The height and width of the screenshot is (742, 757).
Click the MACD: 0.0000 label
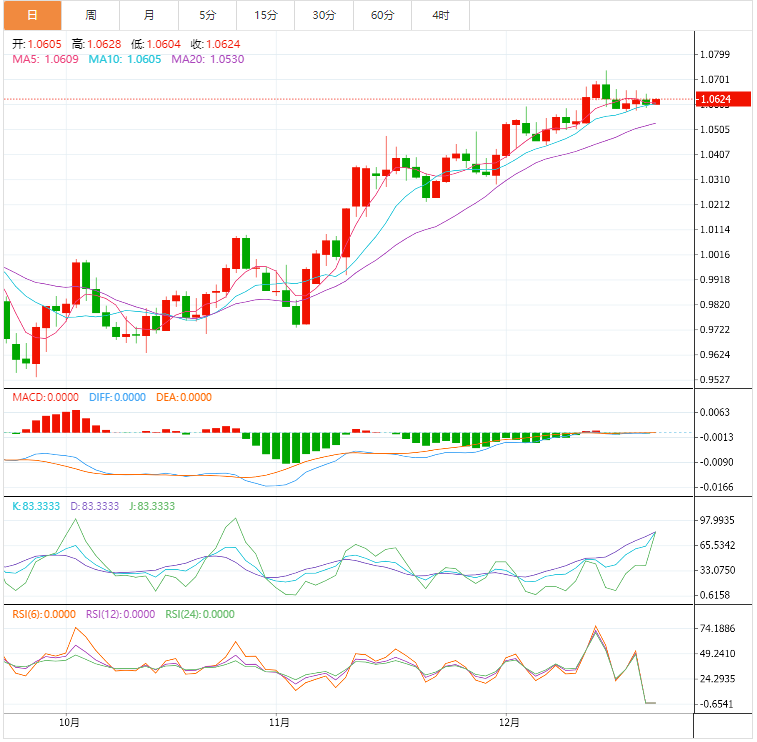pyautogui.click(x=45, y=398)
